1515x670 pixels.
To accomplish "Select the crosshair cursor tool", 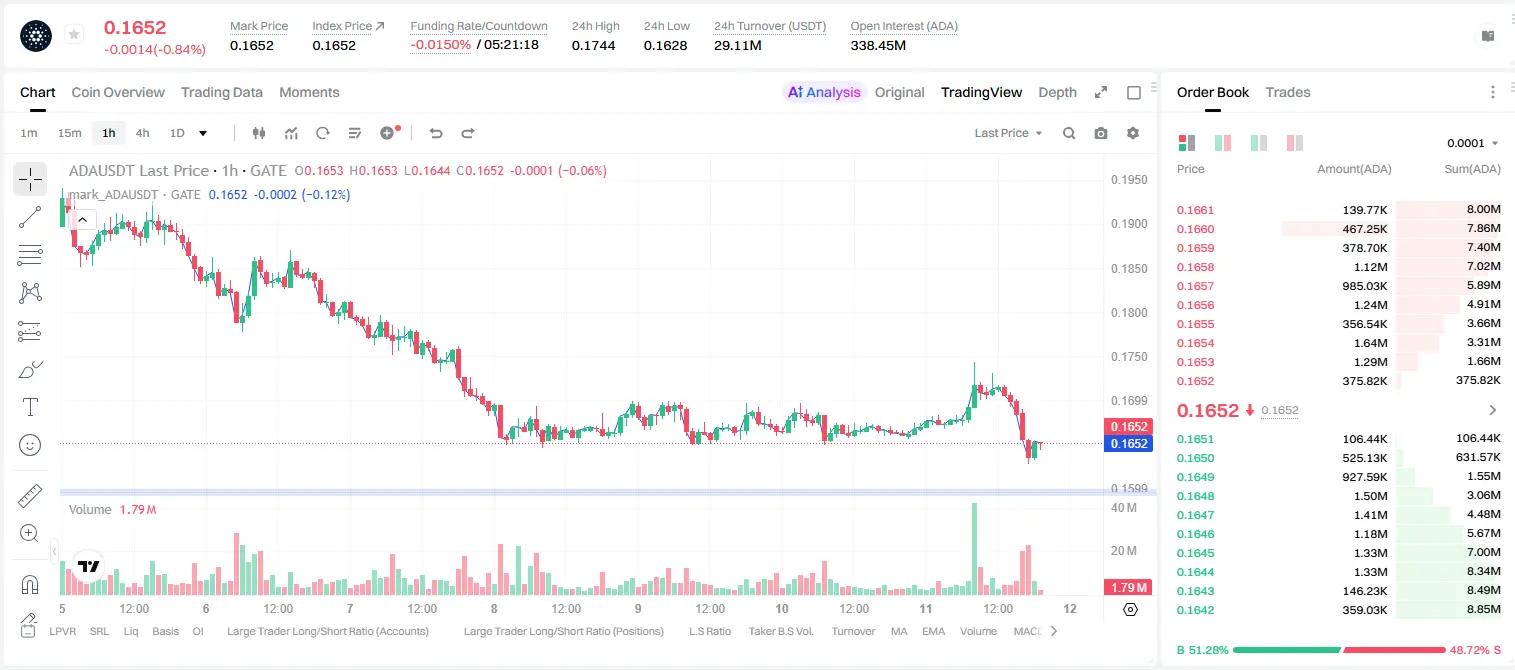I will point(30,179).
